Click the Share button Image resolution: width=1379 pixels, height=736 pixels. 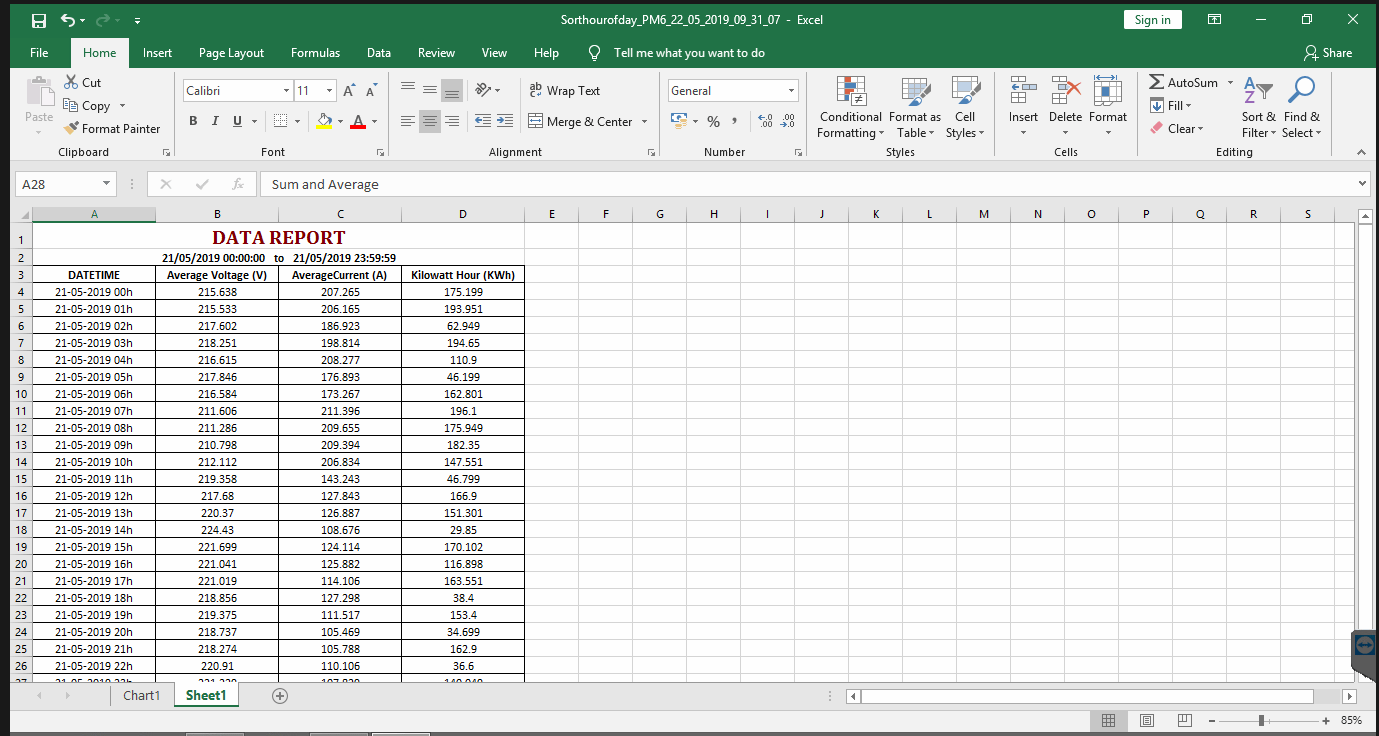pos(1328,53)
